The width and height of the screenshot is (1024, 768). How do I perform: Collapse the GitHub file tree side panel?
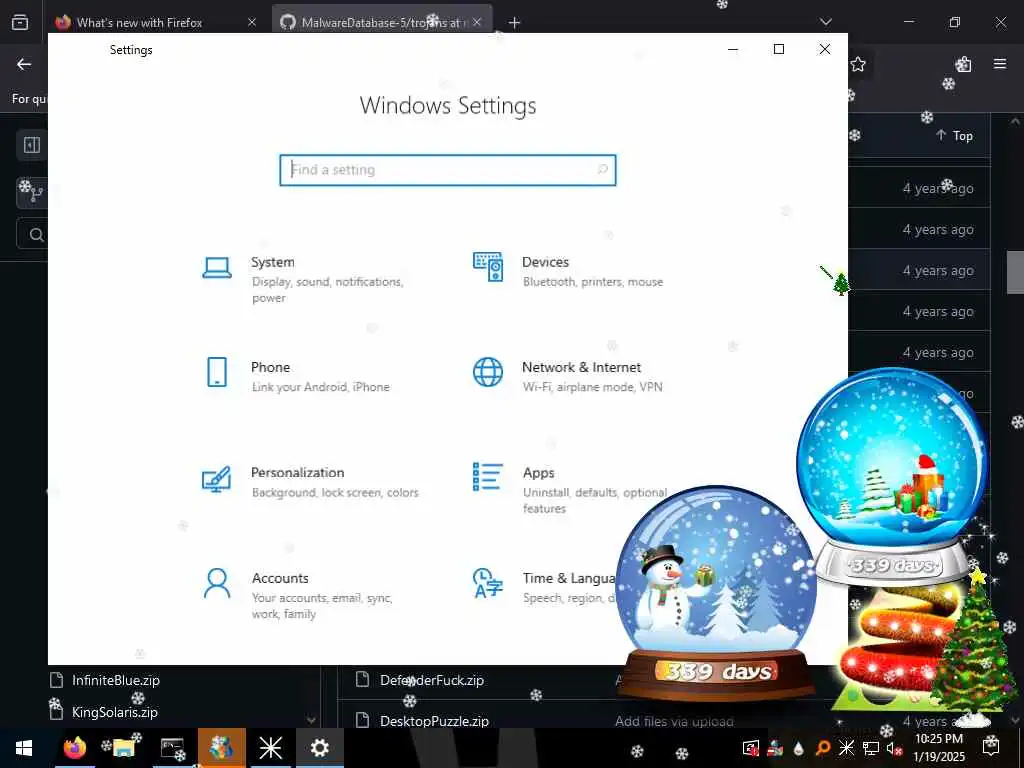[31, 145]
